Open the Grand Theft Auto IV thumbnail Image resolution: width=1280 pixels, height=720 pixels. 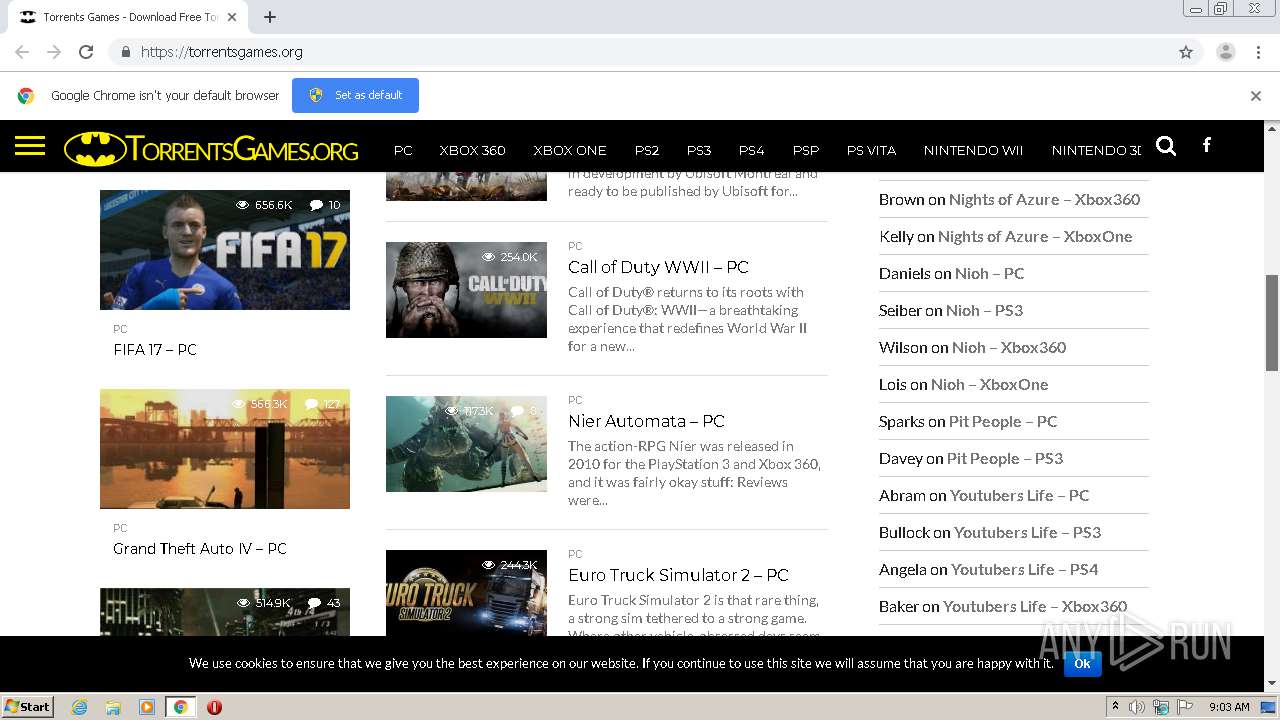(225, 449)
